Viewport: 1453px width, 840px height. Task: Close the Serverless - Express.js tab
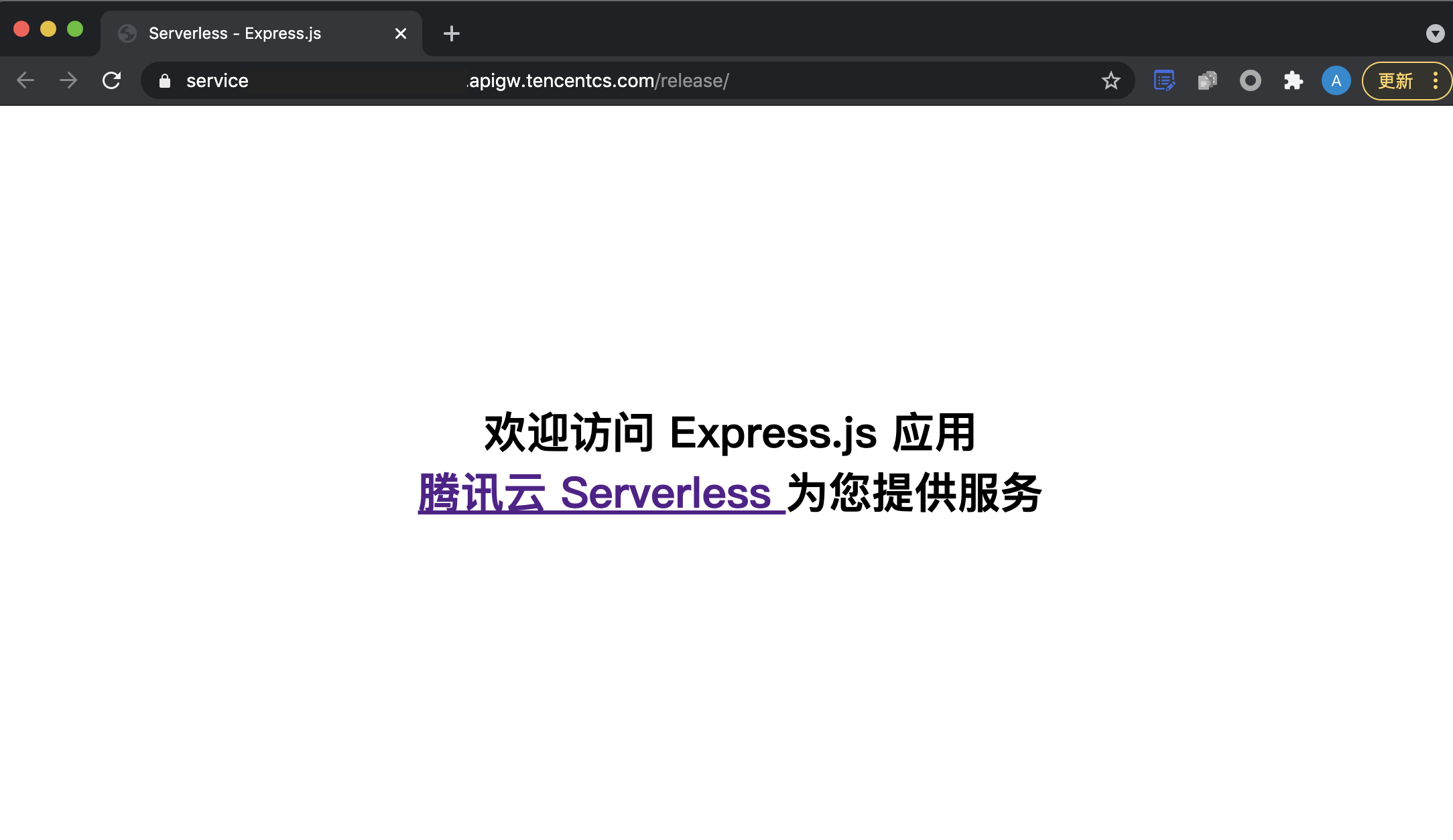[x=401, y=33]
